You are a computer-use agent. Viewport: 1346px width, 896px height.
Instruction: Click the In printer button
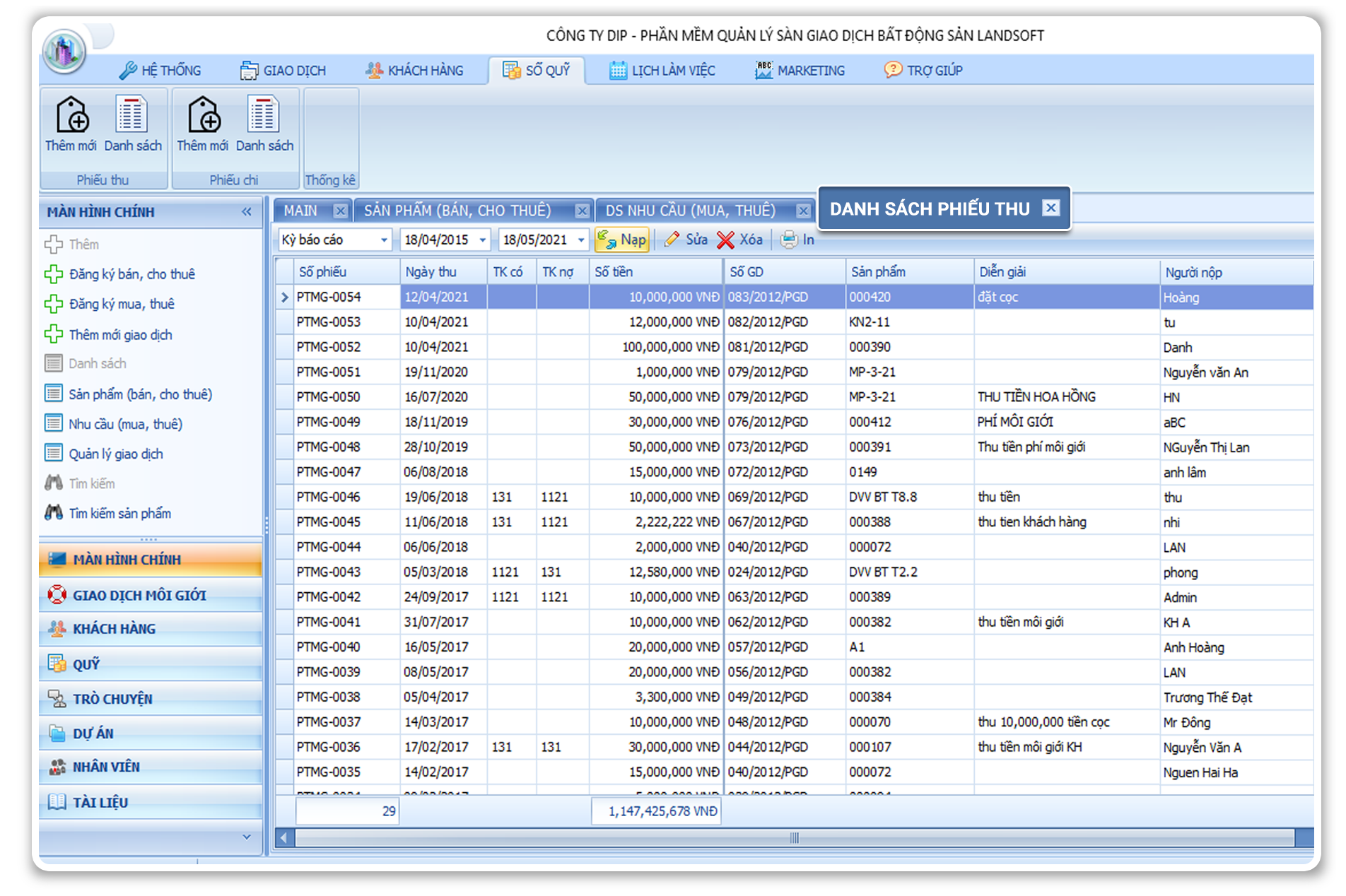pyautogui.click(x=797, y=240)
